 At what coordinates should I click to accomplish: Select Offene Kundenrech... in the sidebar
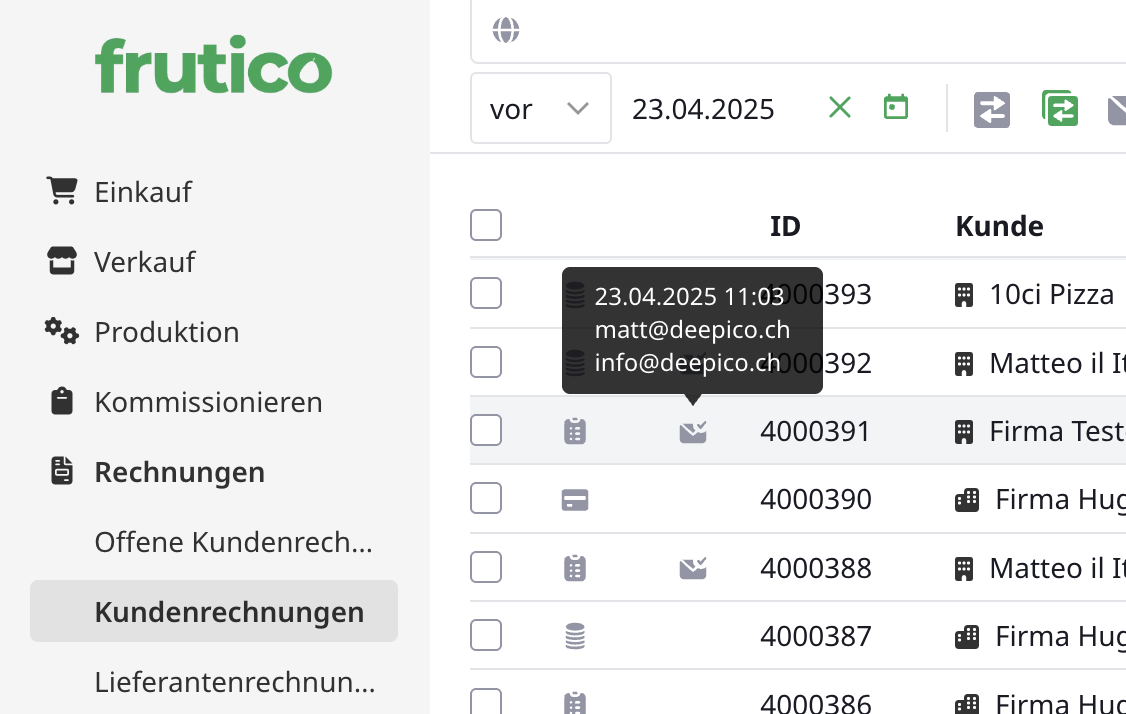pyautogui.click(x=232, y=541)
